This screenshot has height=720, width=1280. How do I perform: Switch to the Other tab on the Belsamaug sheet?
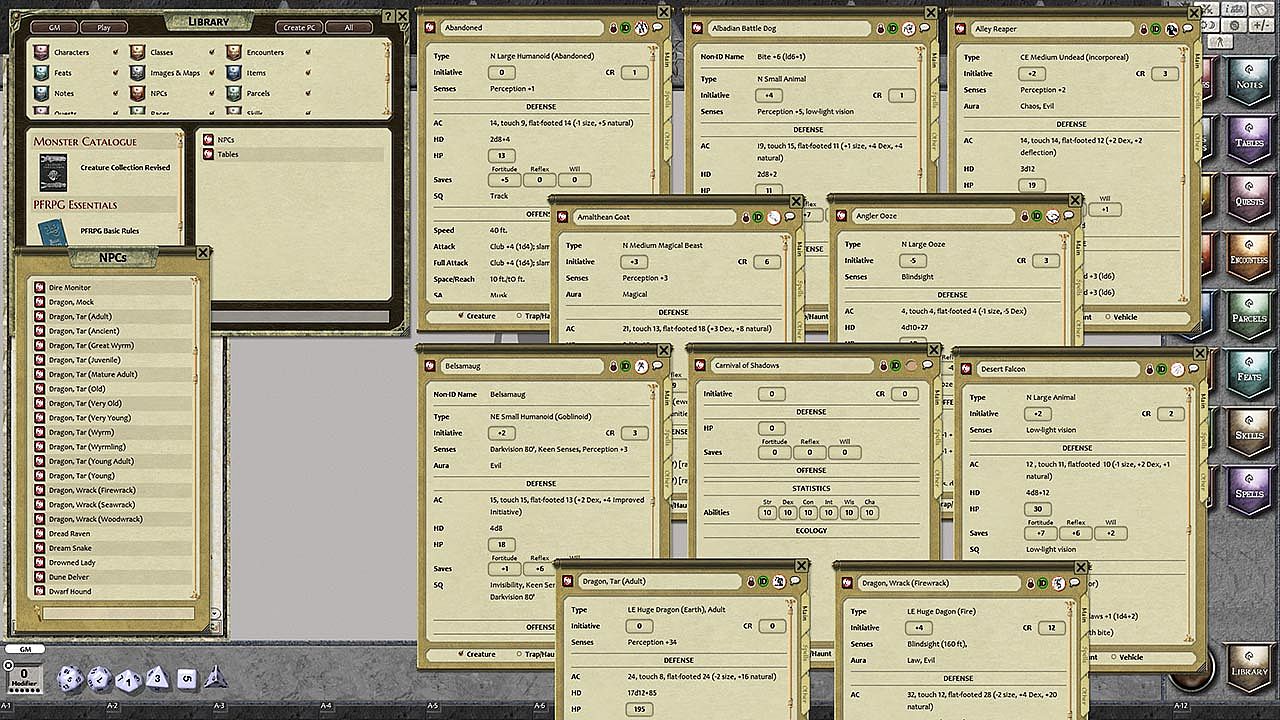click(666, 478)
